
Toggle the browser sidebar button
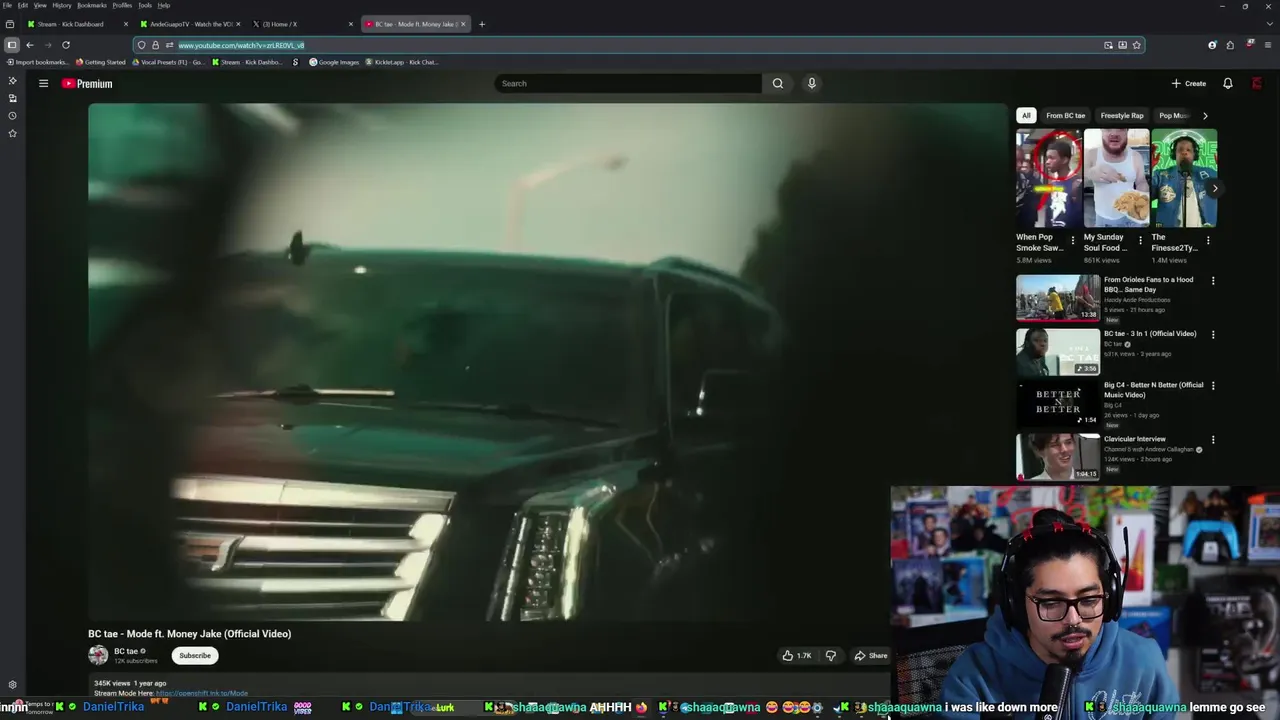11,45
